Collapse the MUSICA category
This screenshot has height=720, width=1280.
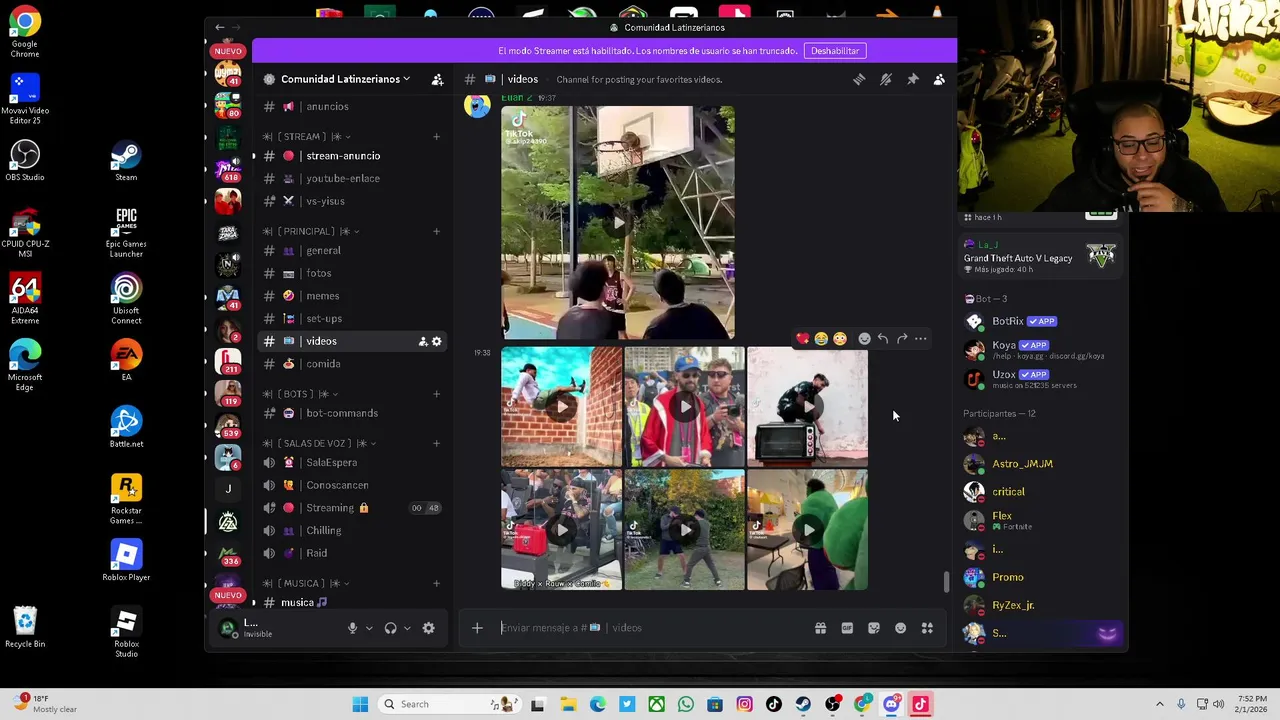coord(306,583)
